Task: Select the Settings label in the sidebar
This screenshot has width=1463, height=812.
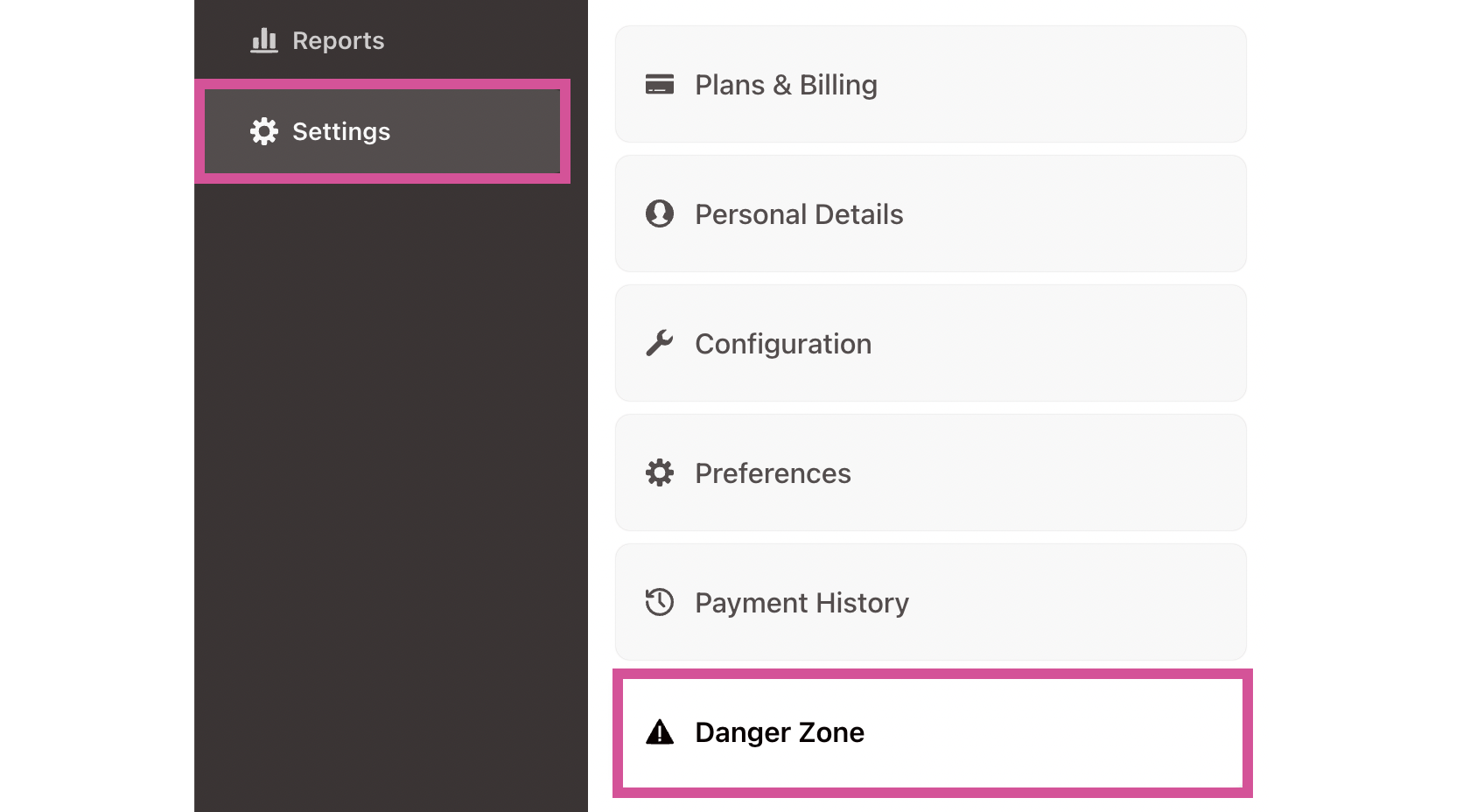Action: click(x=341, y=131)
